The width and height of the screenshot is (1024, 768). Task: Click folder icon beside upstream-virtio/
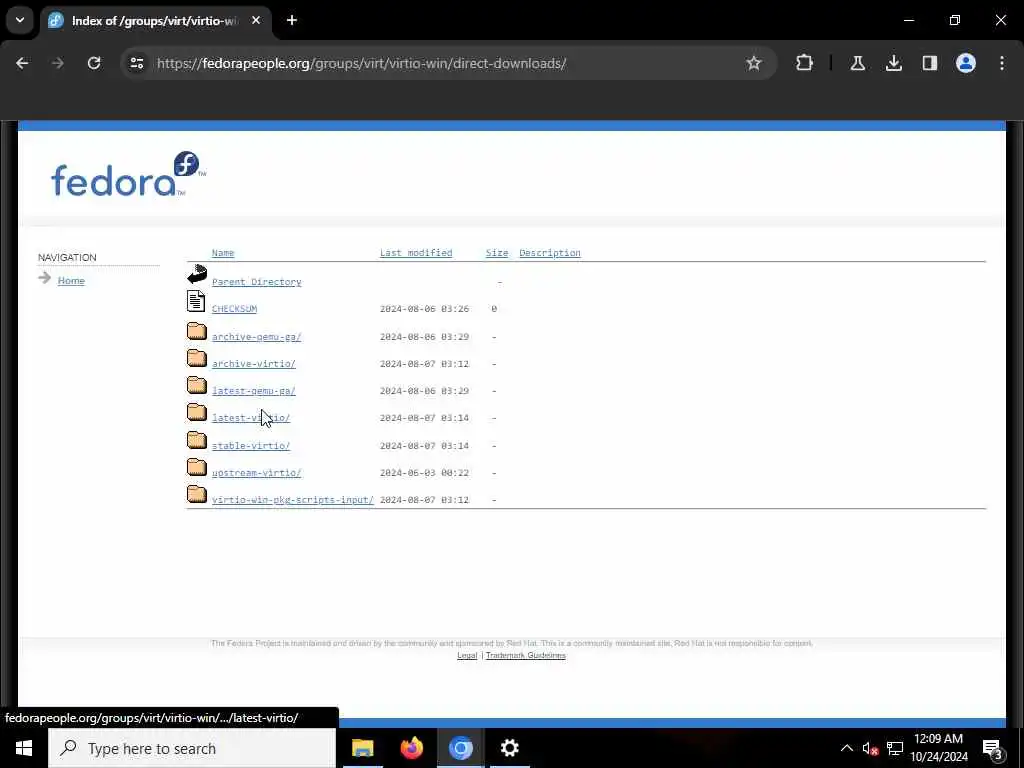click(197, 466)
